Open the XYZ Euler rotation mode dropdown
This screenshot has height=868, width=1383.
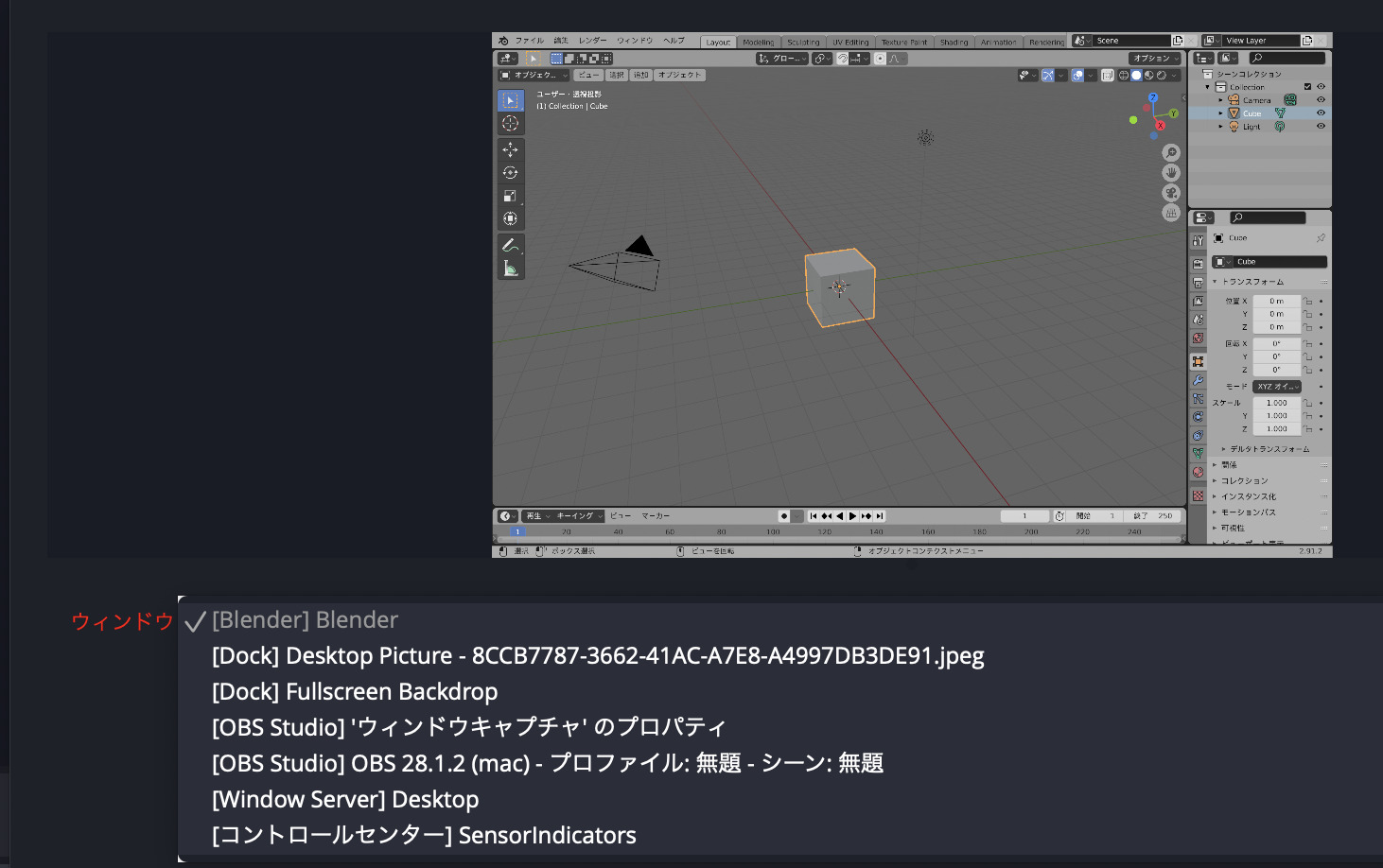point(1277,387)
